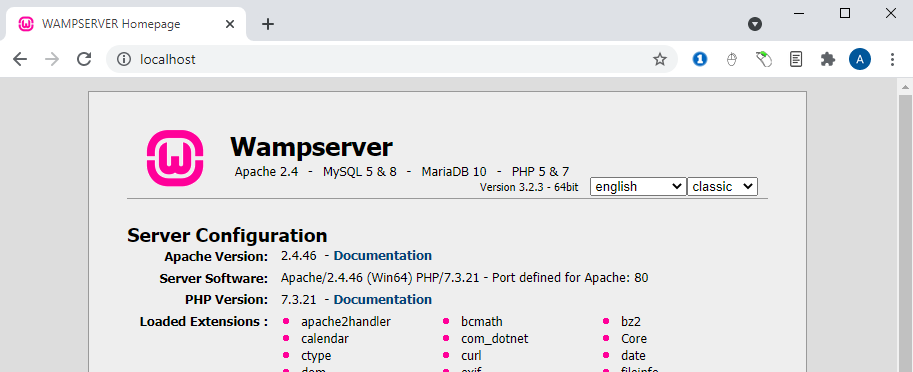Click the bcmath extension entry
Image resolution: width=913 pixels, height=372 pixels.
(482, 321)
